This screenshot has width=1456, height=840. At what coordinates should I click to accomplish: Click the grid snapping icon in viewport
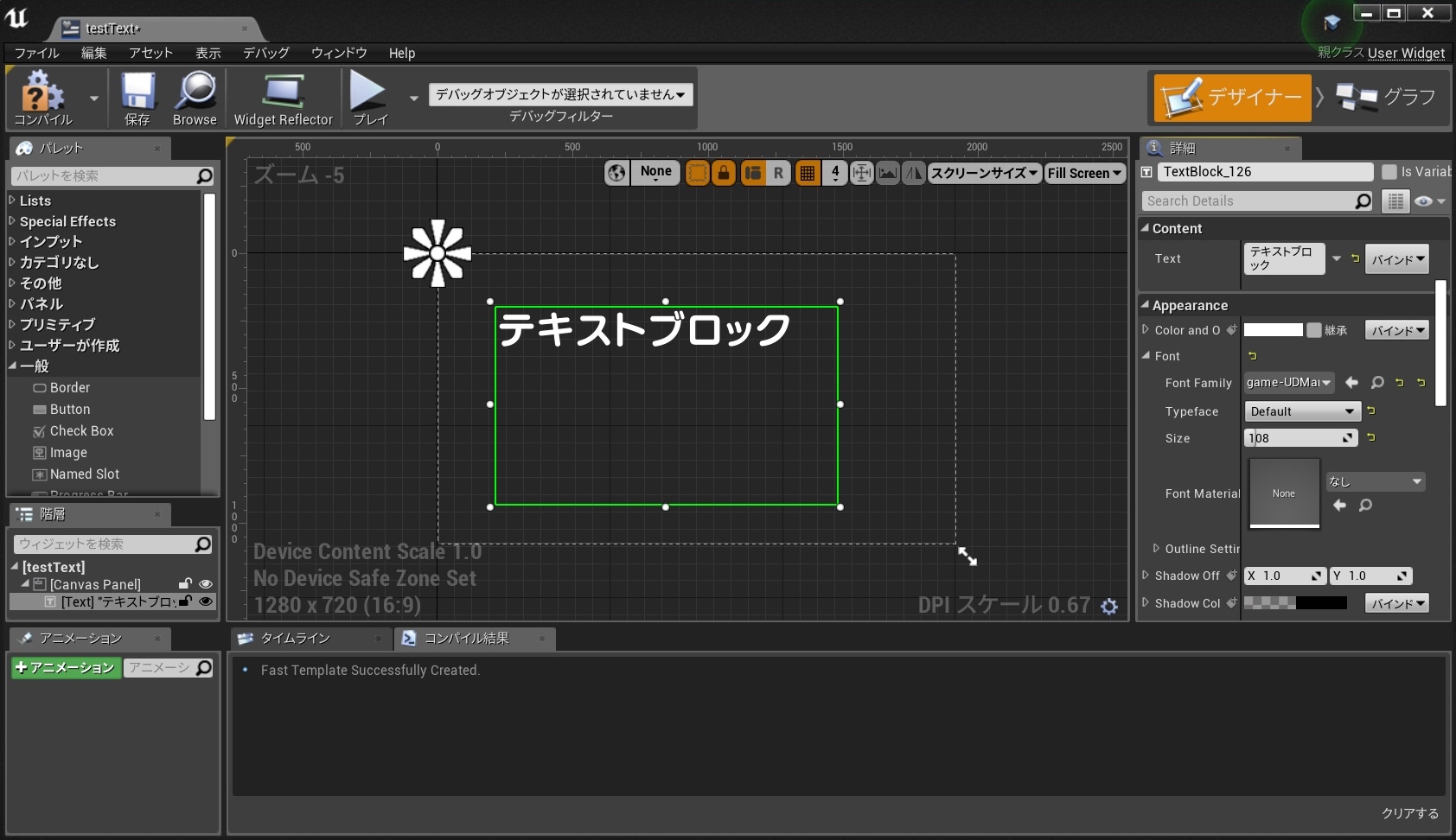[x=807, y=173]
